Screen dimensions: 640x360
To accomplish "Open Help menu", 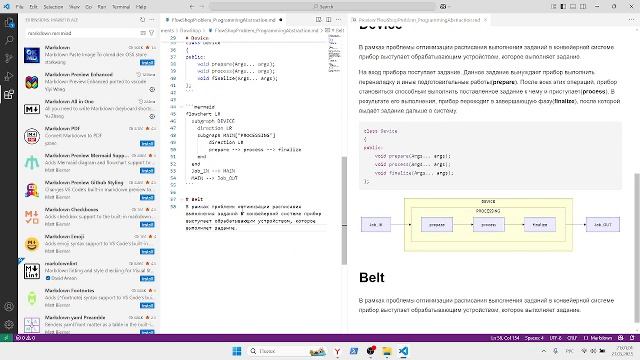I will (x=141, y=7).
